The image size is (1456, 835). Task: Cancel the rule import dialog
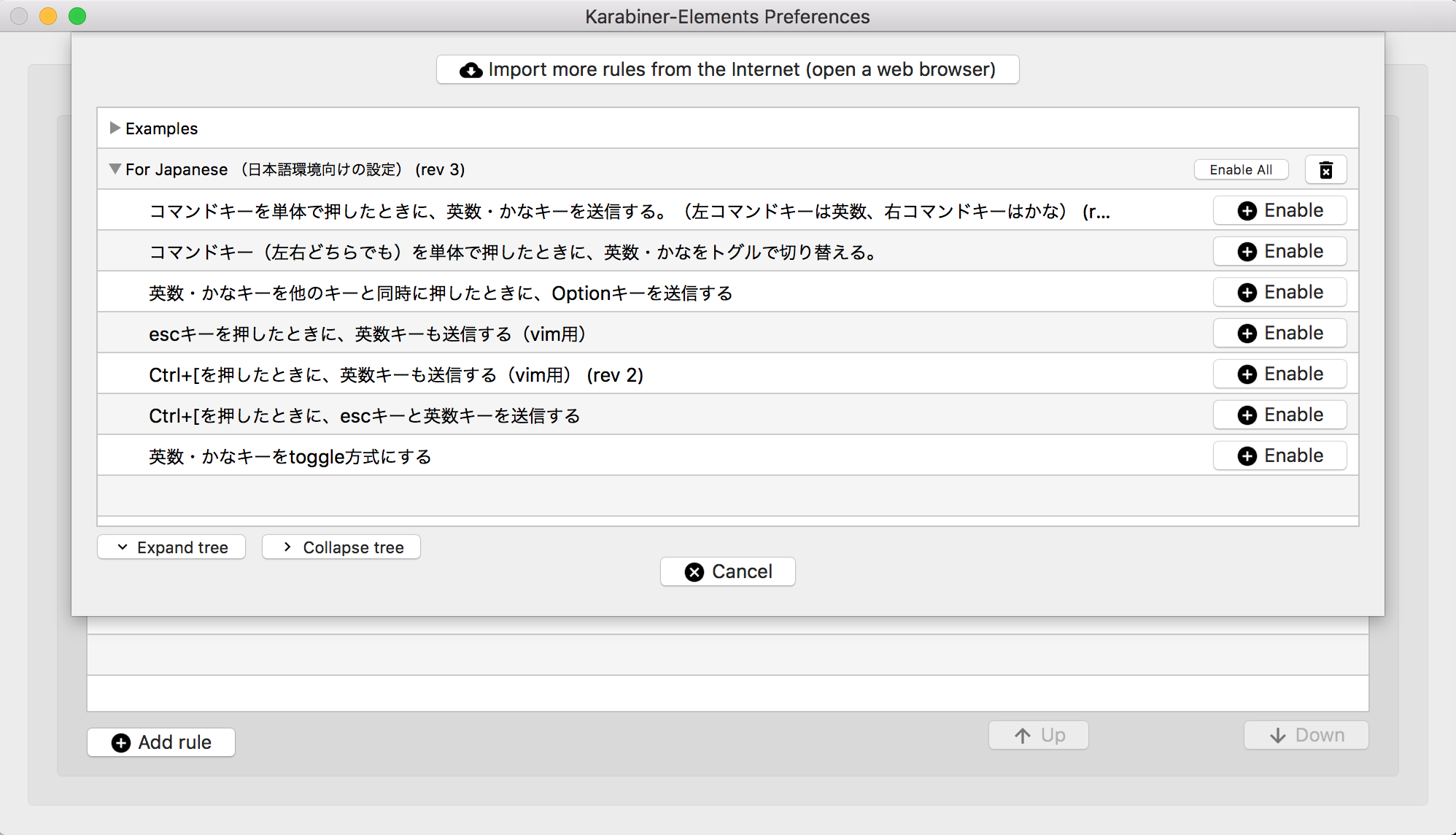tap(727, 572)
